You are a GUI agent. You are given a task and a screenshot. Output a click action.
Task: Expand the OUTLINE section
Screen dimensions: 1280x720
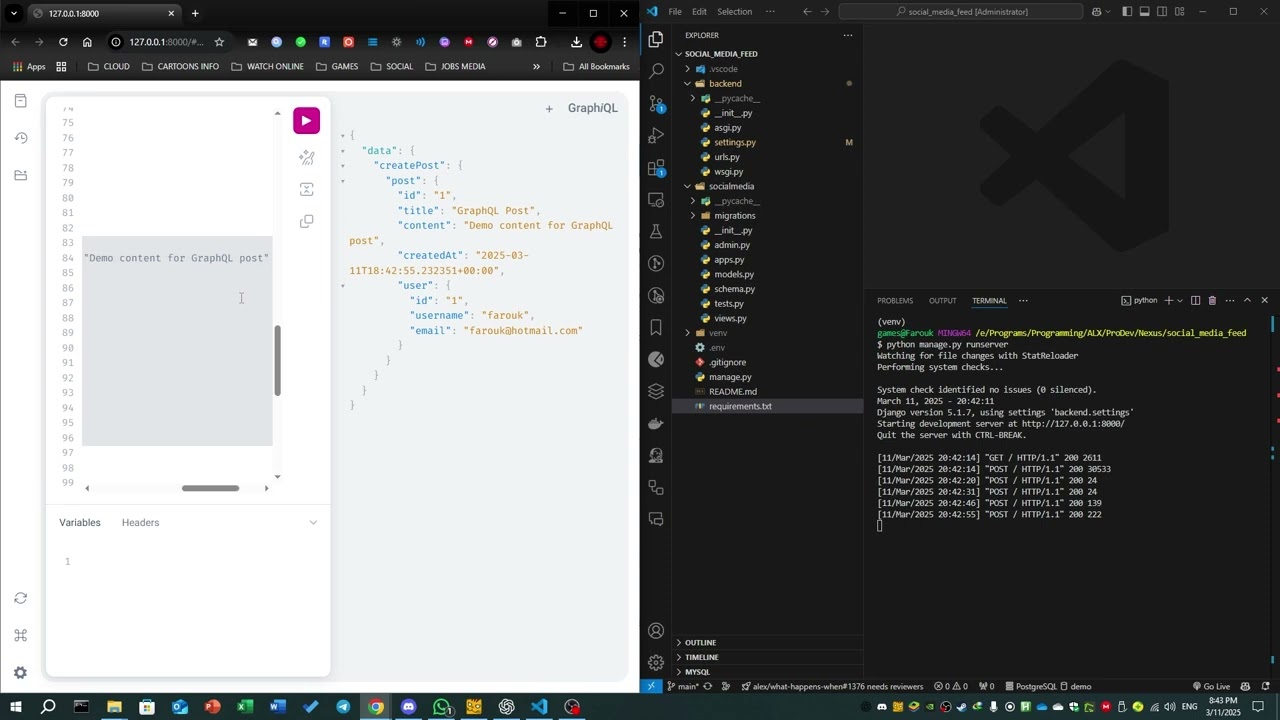tap(767, 642)
